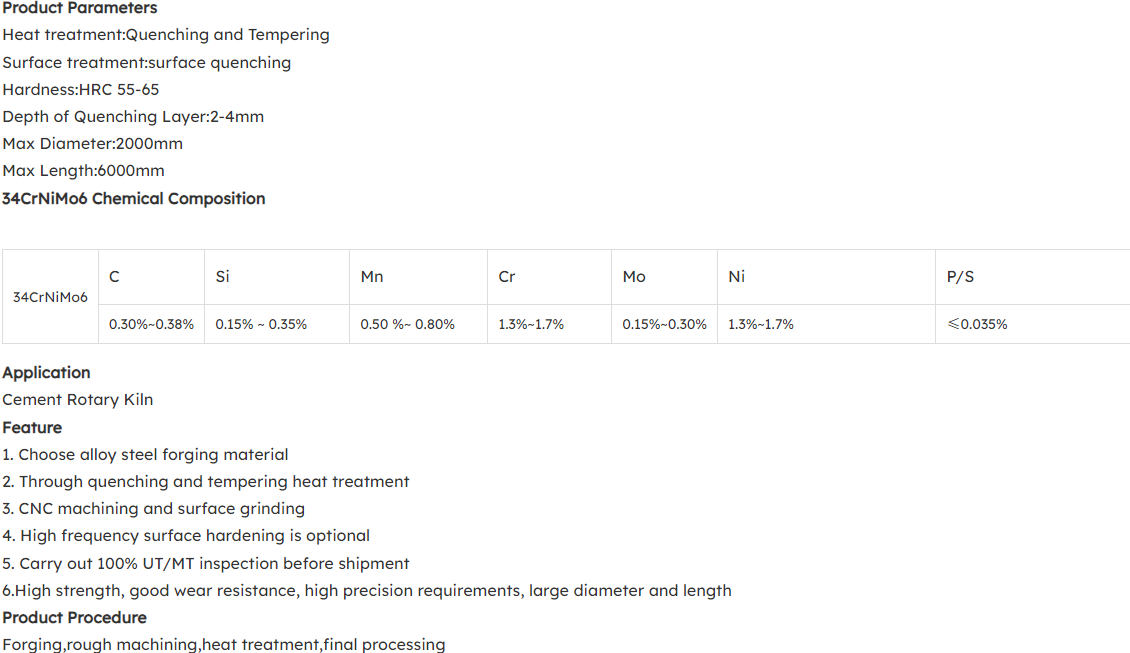Click the 100% UT/MT inspection line

click(205, 563)
